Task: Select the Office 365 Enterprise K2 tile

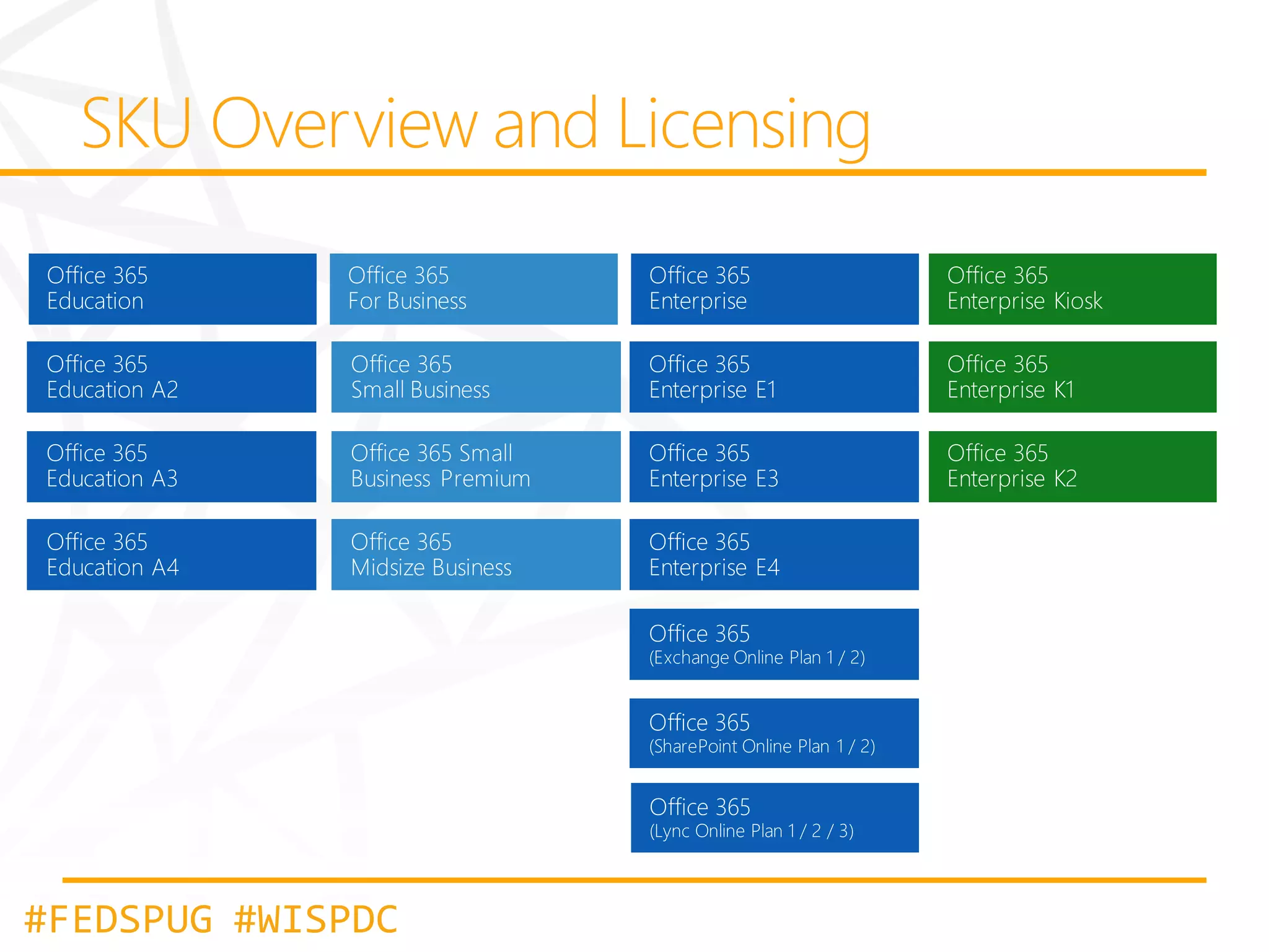Action: [x=1073, y=466]
